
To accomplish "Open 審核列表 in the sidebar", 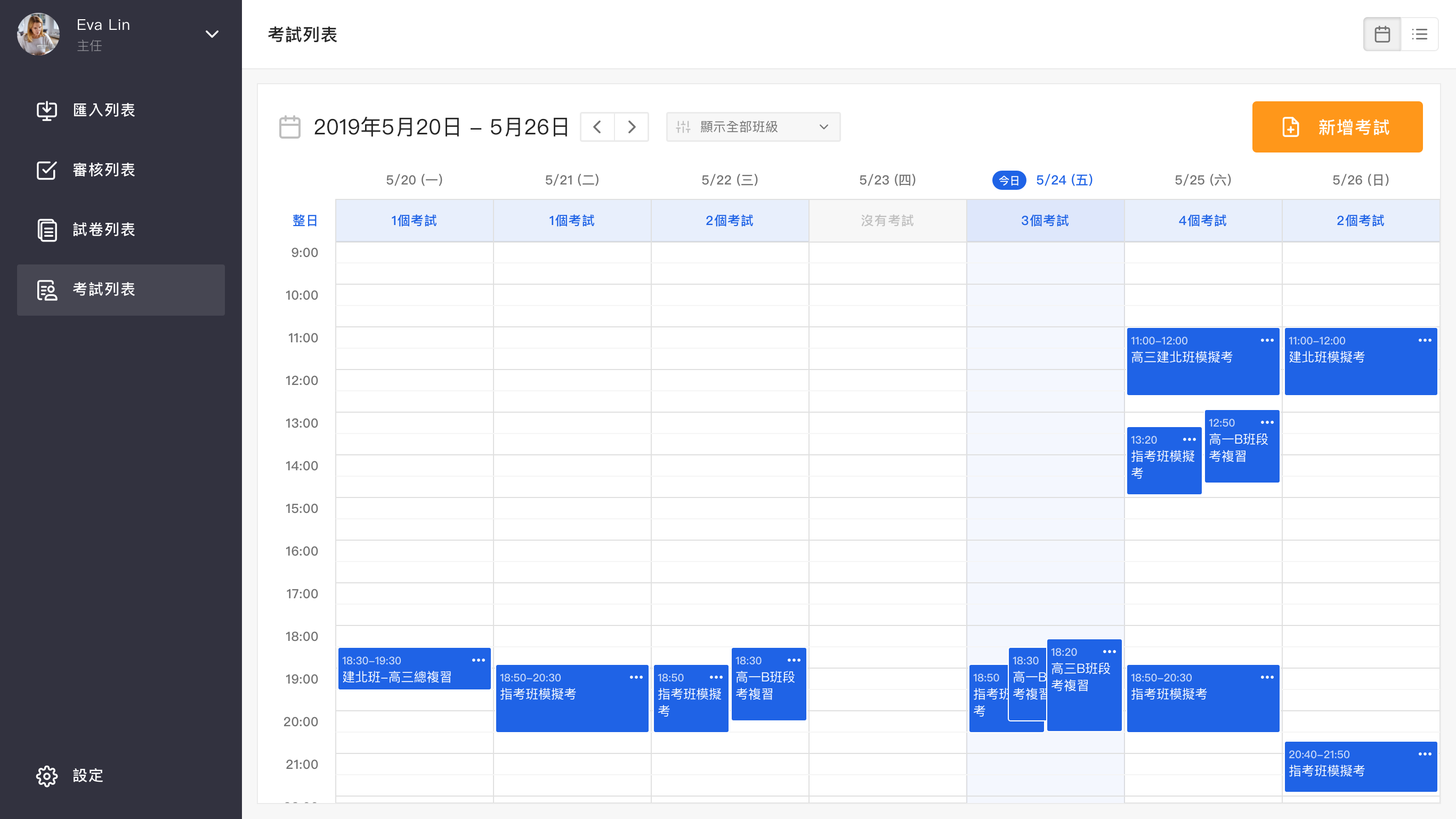I will tap(104, 170).
